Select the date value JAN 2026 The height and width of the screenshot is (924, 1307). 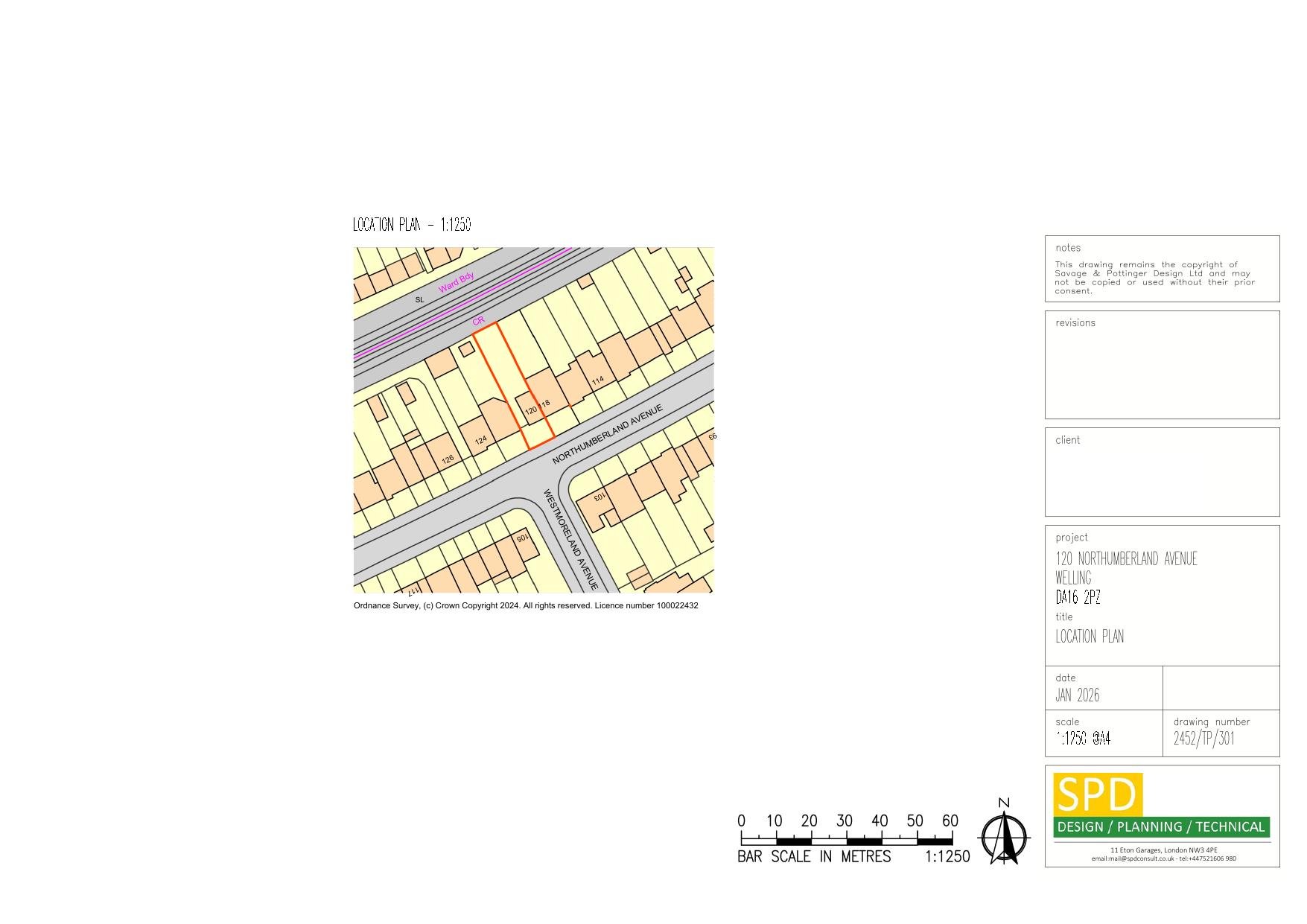[1077, 695]
